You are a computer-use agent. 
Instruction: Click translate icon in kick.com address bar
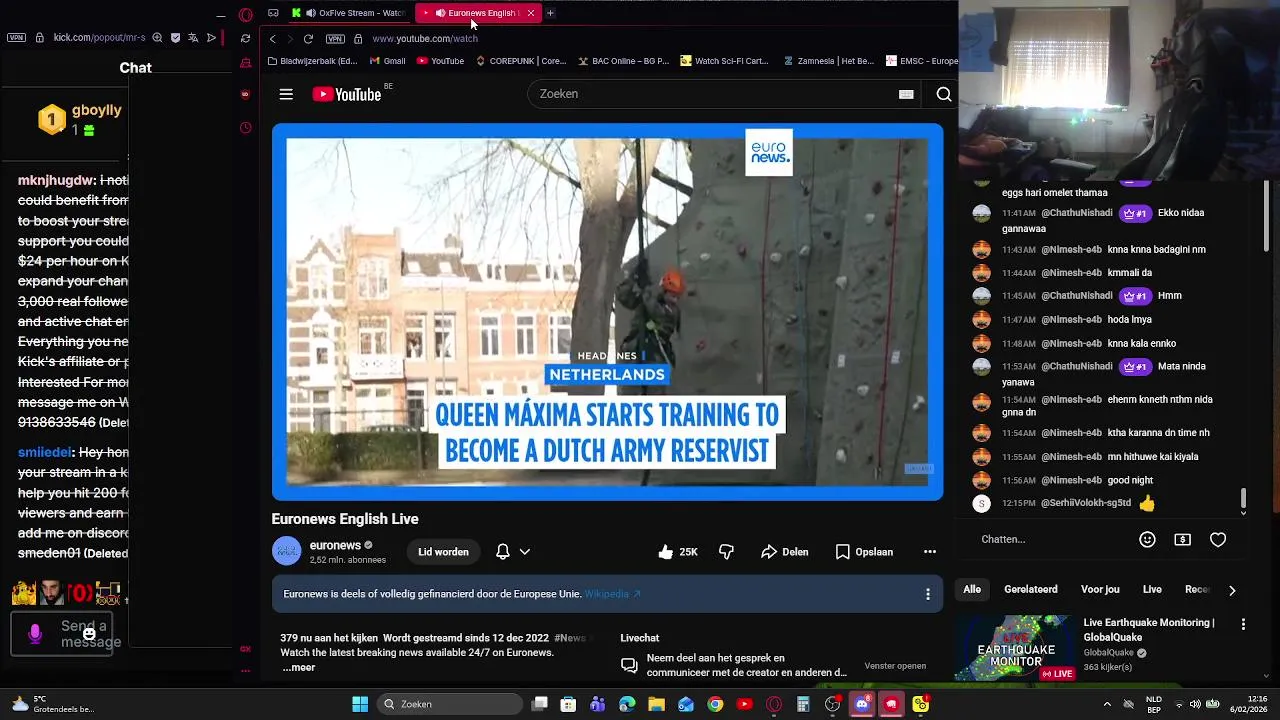pyautogui.click(x=193, y=37)
